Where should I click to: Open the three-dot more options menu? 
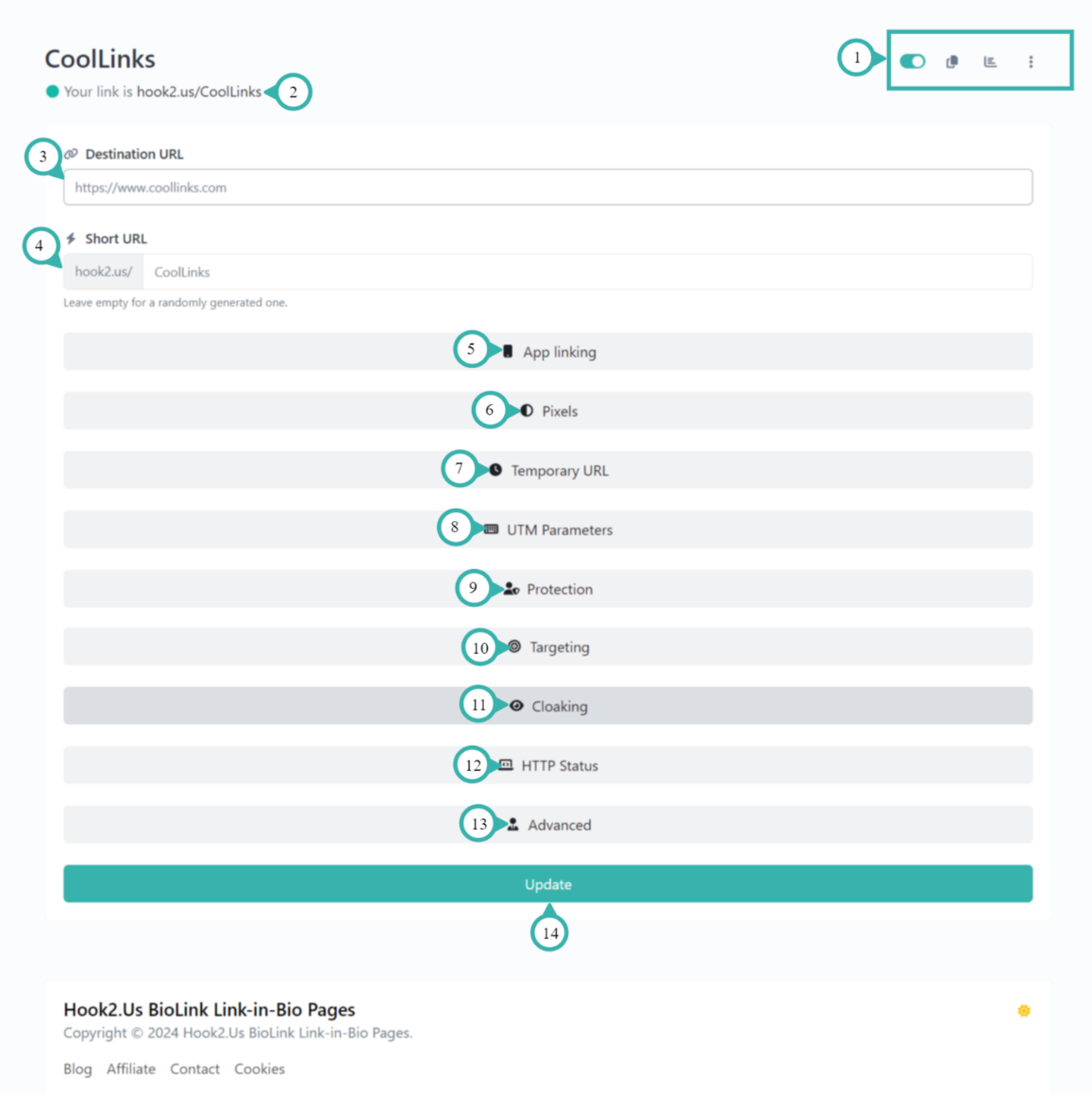1031,61
